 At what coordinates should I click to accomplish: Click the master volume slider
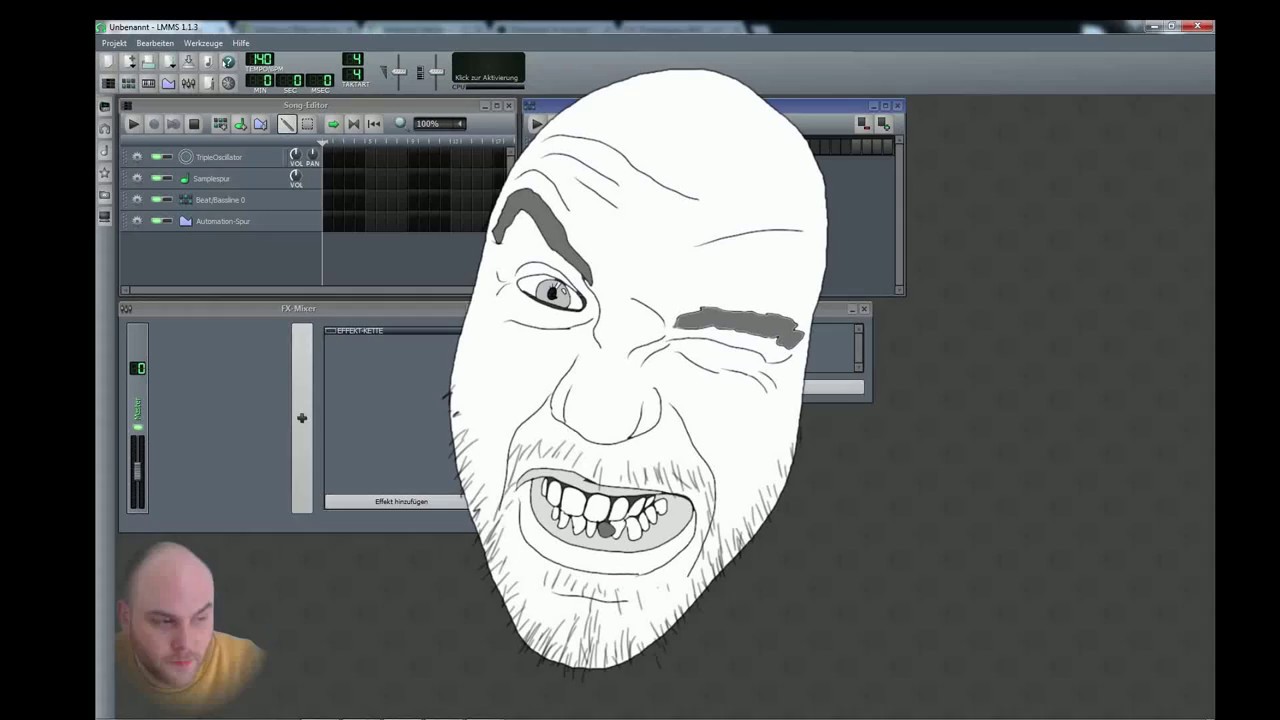point(399,71)
